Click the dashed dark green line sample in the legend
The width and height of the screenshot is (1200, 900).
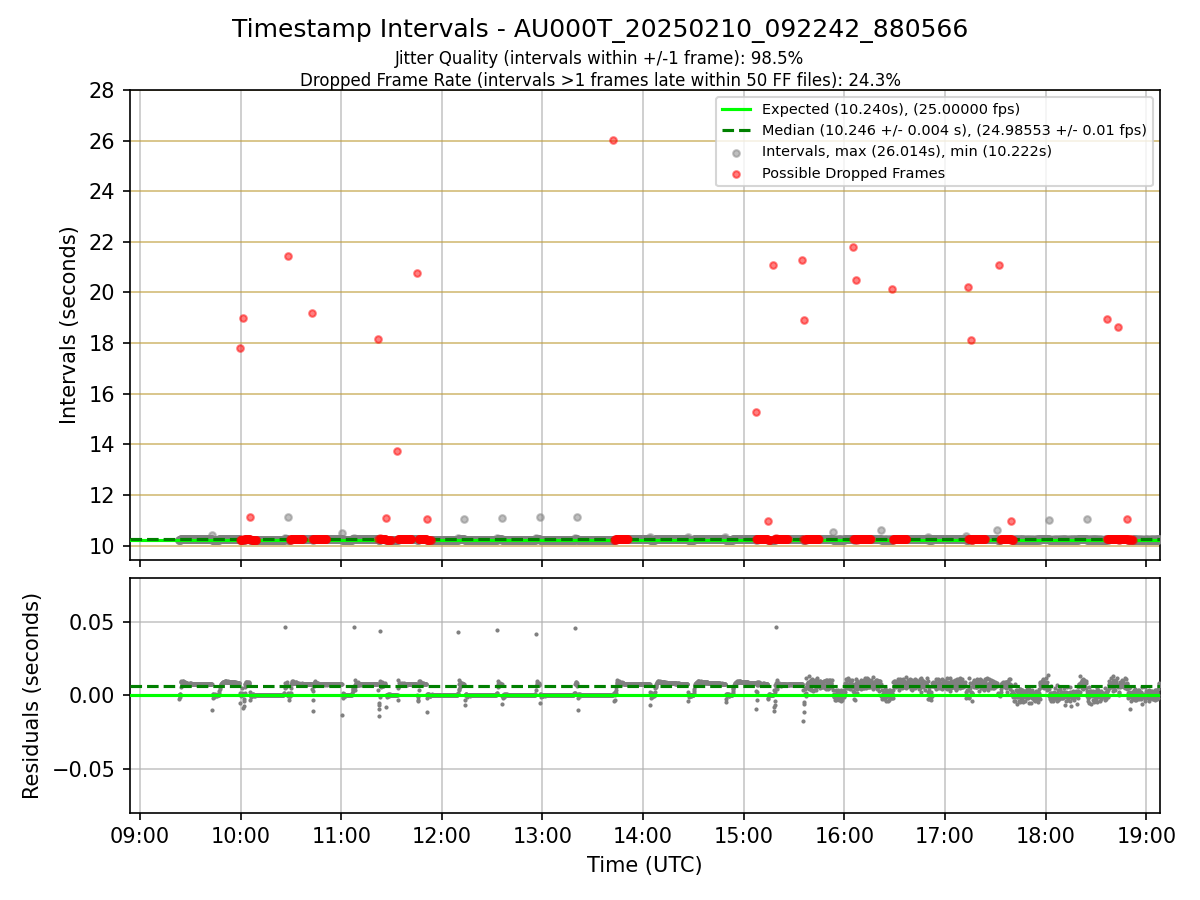pyautogui.click(x=737, y=130)
